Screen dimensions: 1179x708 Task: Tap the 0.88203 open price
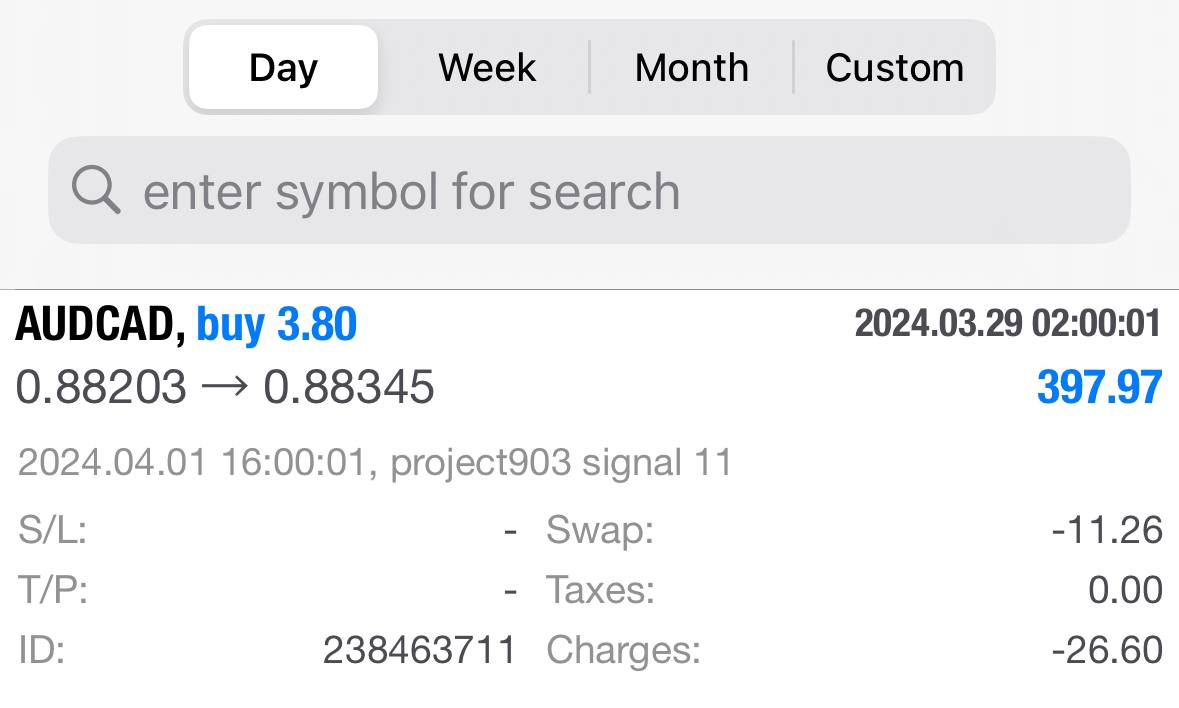(x=101, y=387)
